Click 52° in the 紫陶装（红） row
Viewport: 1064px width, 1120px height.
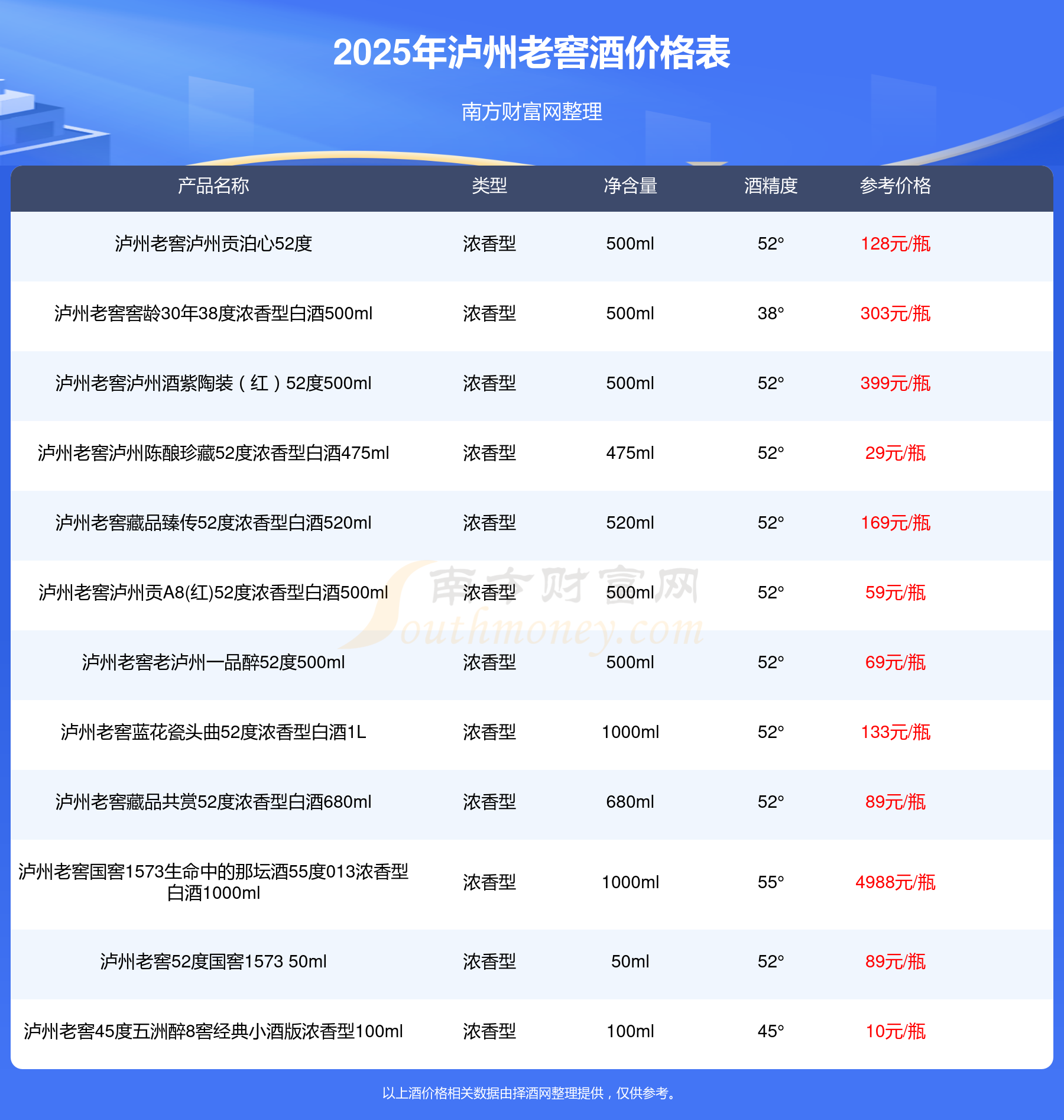(771, 383)
